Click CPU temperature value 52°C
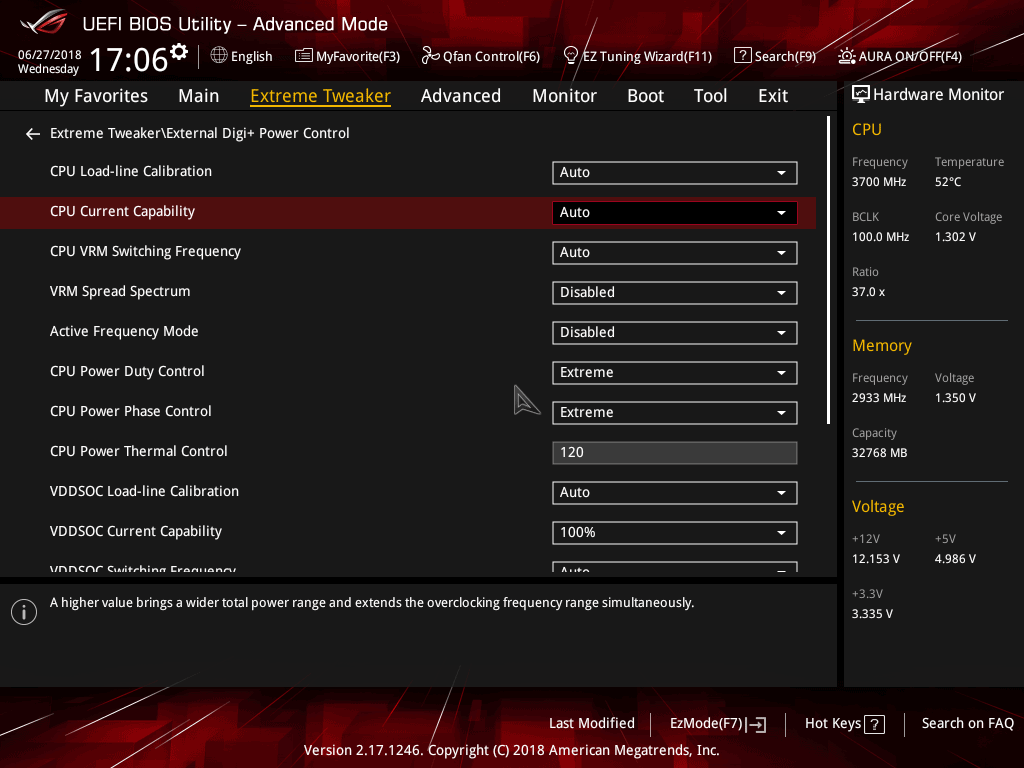 point(948,182)
